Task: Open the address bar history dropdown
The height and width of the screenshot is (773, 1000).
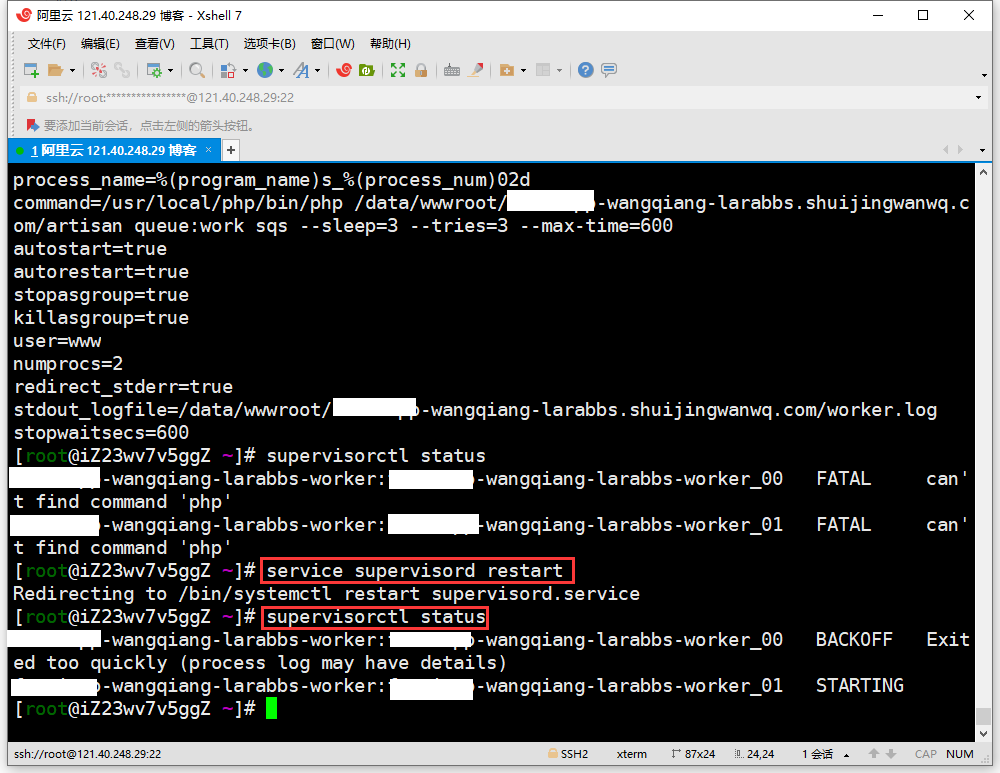Action: 978,98
